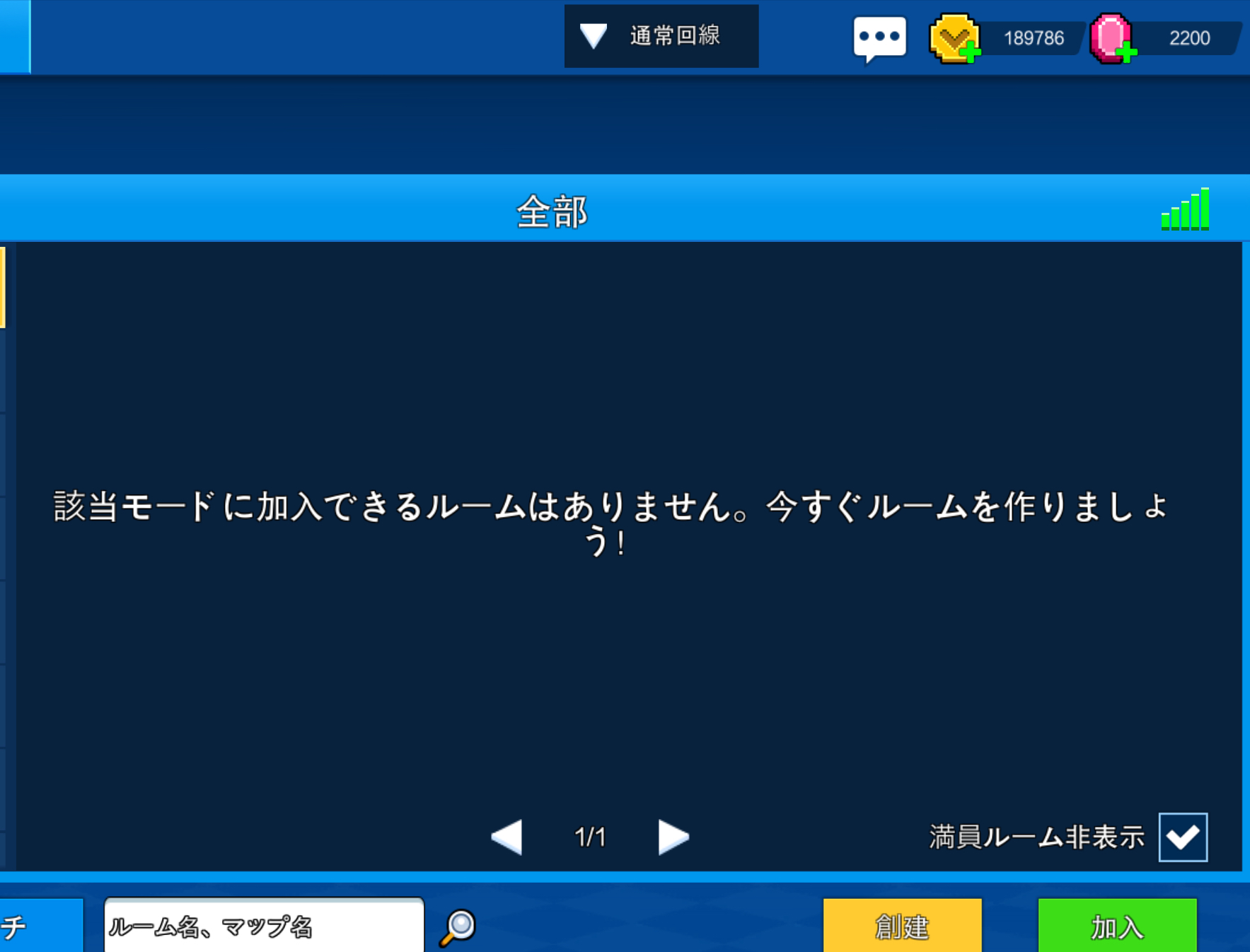The image size is (1250, 952).
Task: Open the chat speech bubble icon
Action: pos(879,37)
